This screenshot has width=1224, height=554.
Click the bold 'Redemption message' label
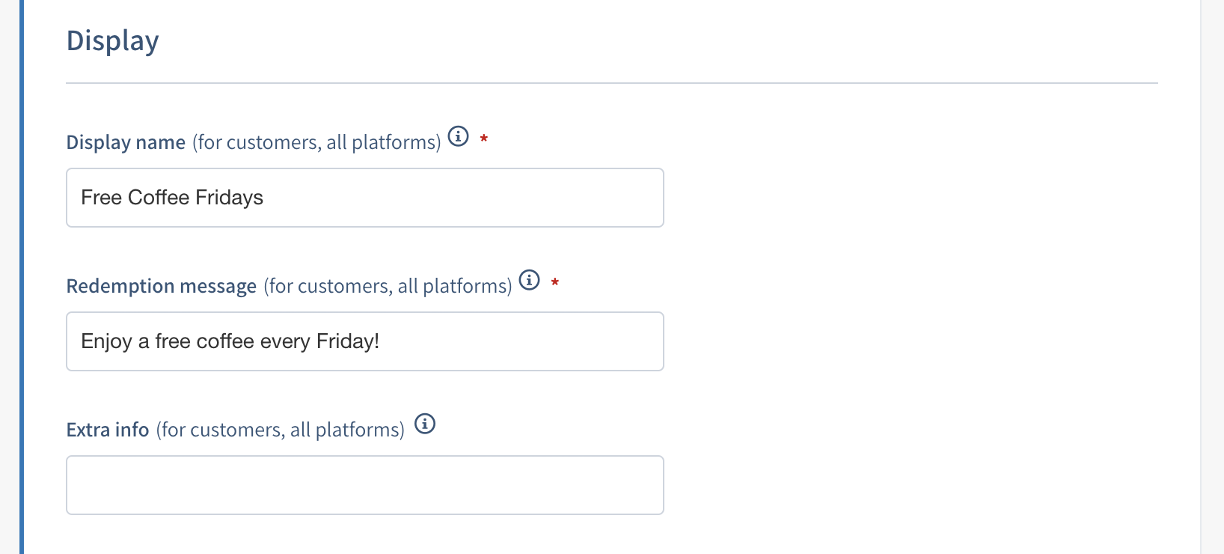pyautogui.click(x=161, y=286)
